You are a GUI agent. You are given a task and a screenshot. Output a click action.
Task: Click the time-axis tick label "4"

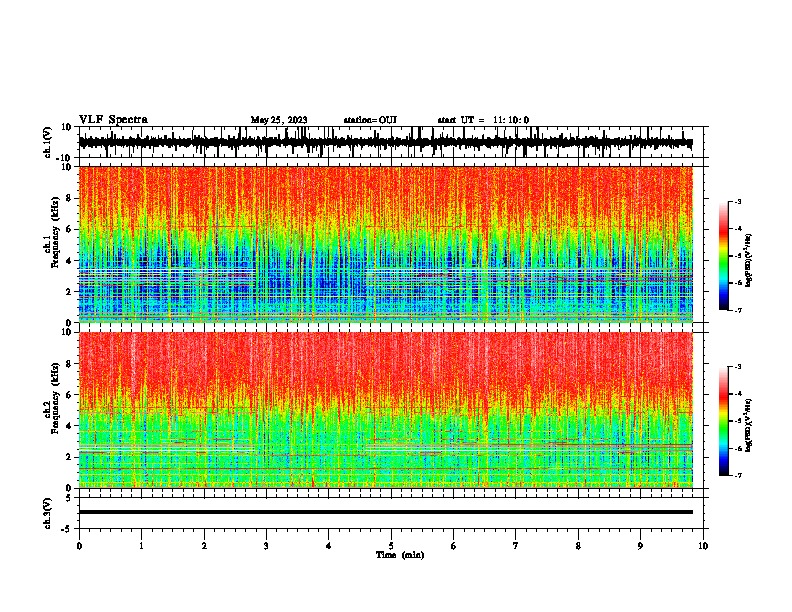tap(329, 546)
